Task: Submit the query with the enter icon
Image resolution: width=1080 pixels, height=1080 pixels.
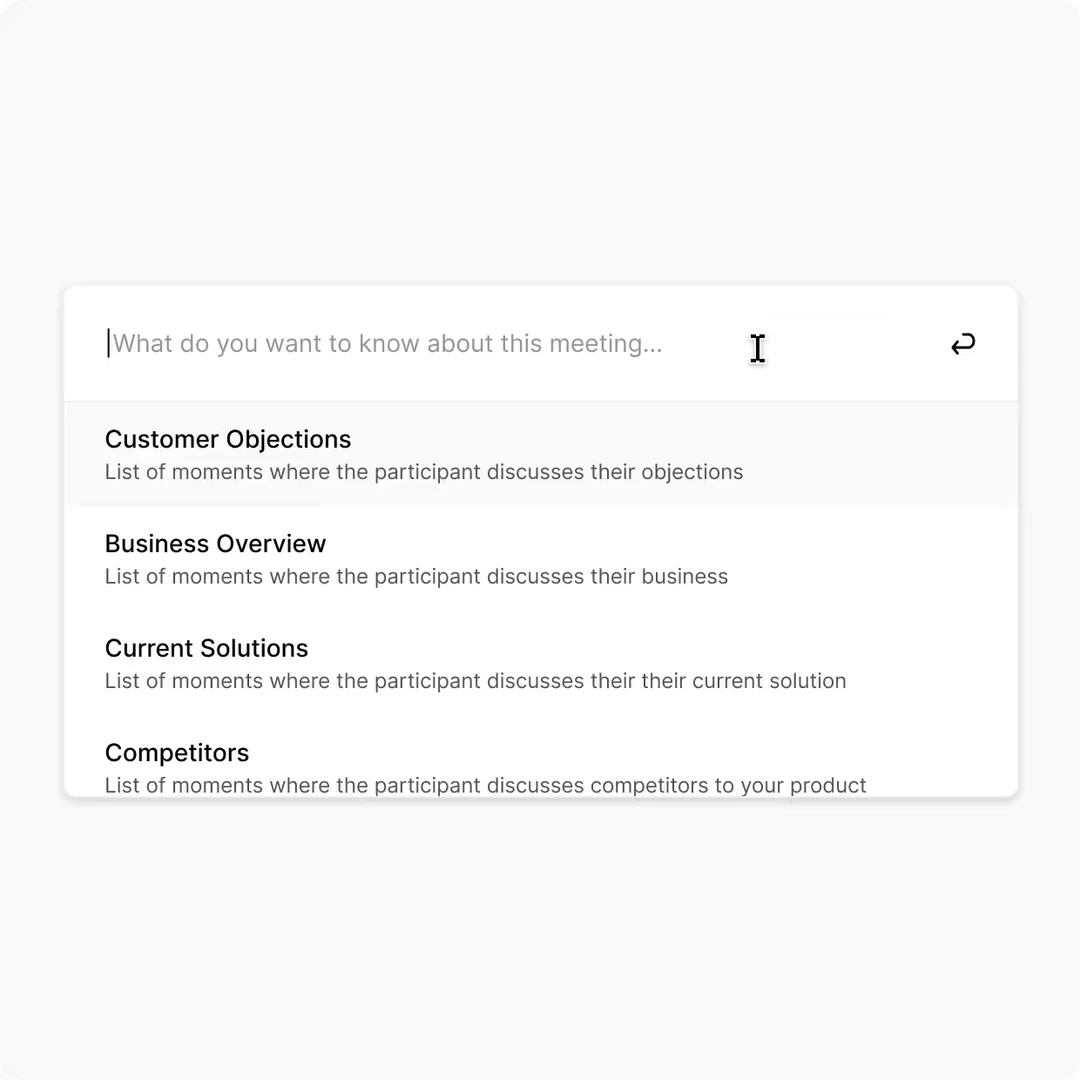Action: (x=962, y=345)
